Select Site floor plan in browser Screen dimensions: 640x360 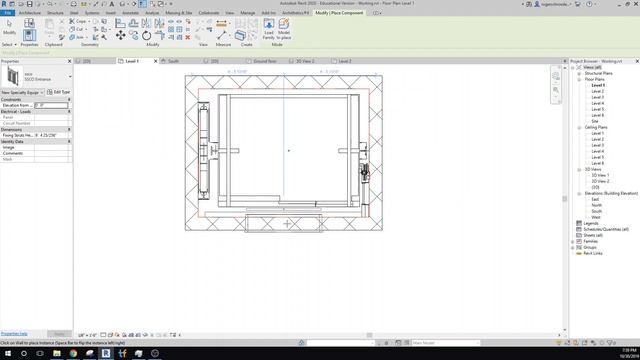[595, 121]
